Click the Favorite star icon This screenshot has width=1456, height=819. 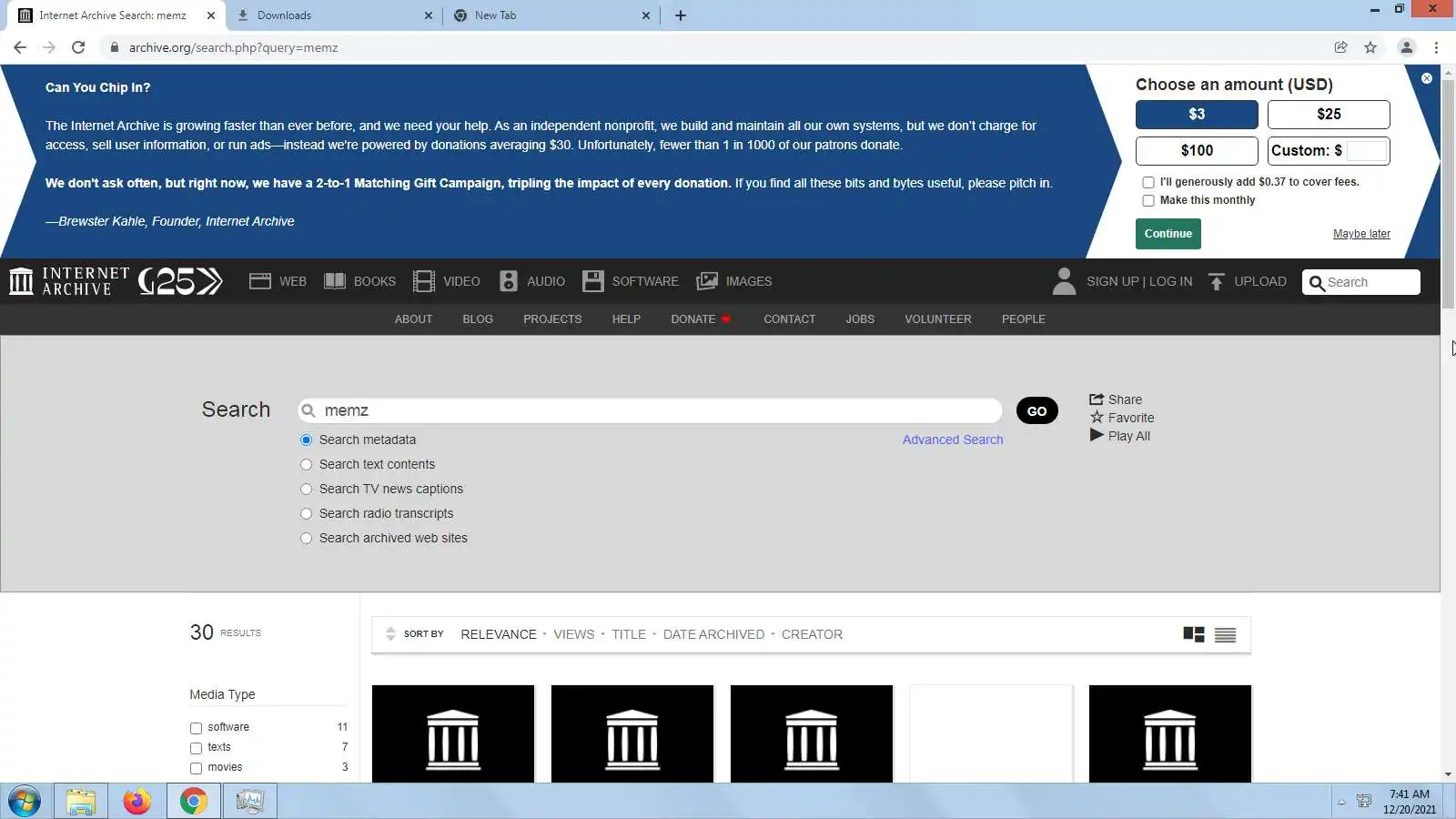click(1097, 418)
